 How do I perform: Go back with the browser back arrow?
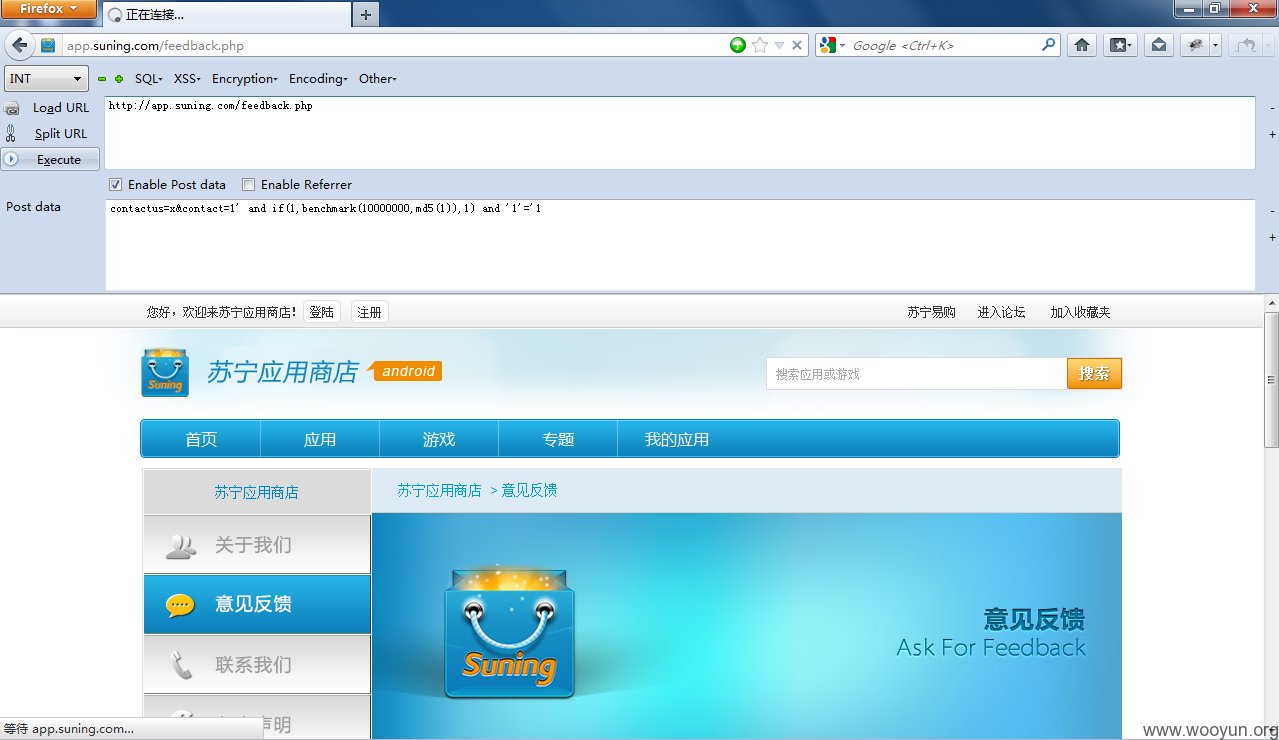[19, 45]
